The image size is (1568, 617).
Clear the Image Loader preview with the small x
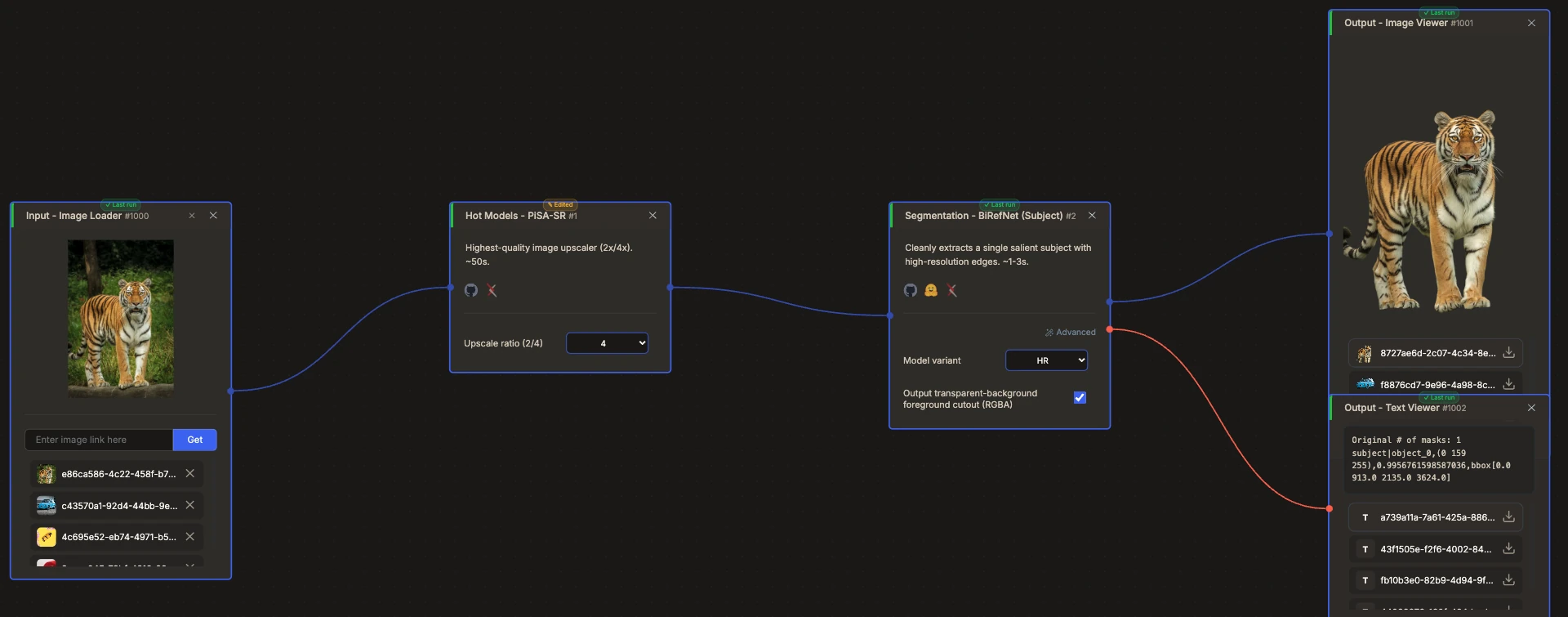(192, 216)
